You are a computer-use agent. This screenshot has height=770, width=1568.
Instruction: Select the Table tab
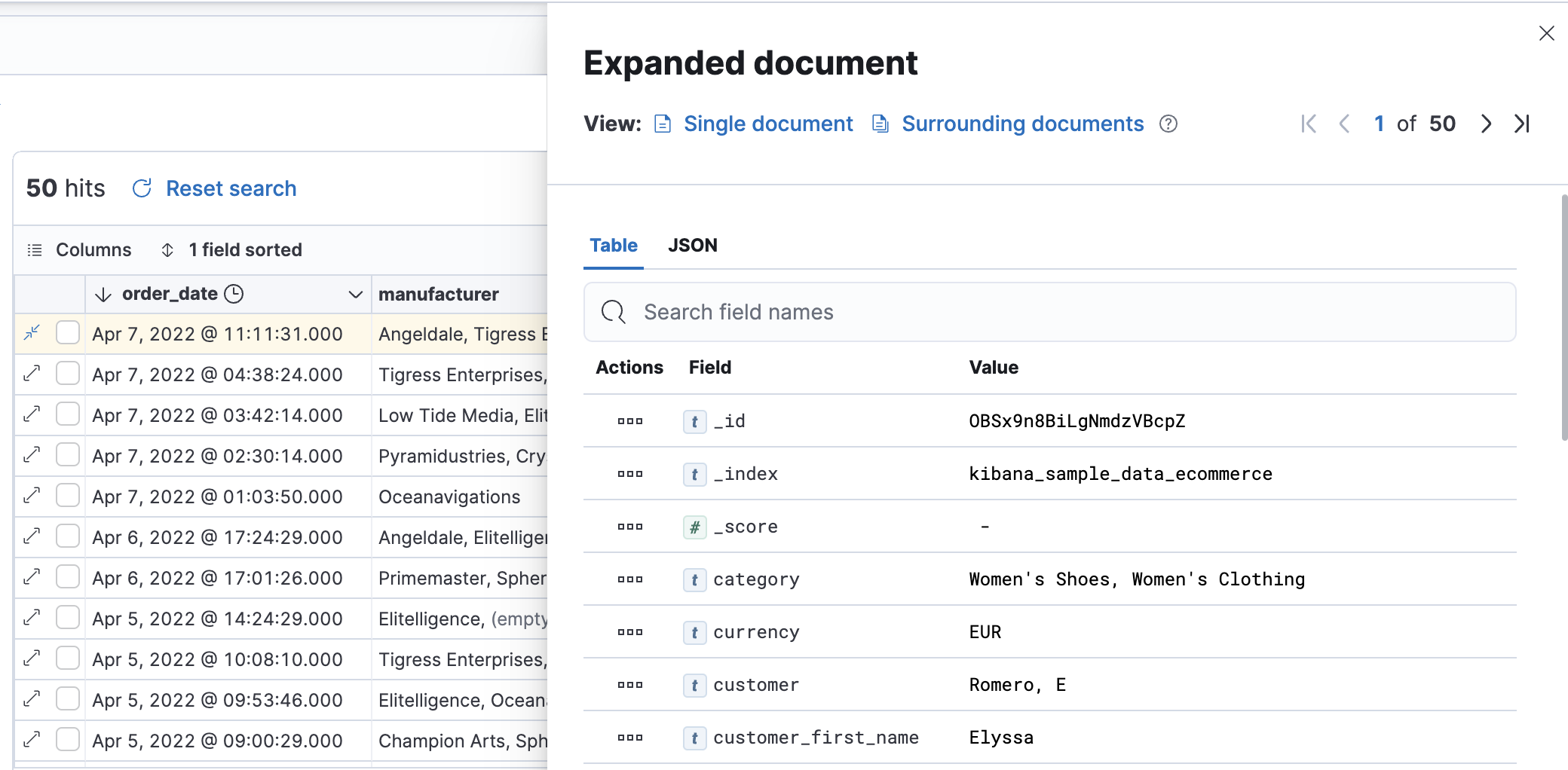pyautogui.click(x=614, y=246)
